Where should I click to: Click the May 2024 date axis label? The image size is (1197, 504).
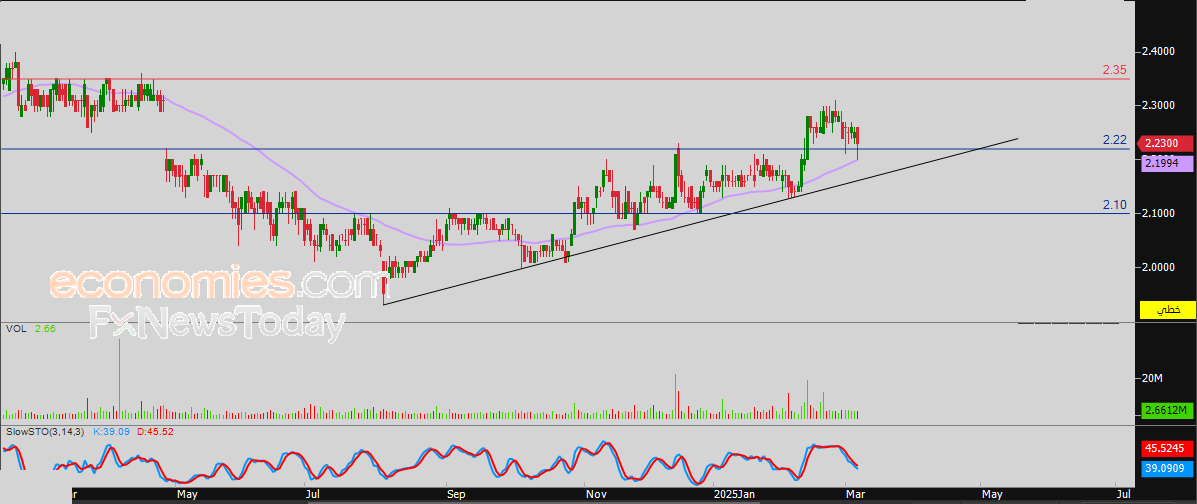pyautogui.click(x=187, y=495)
